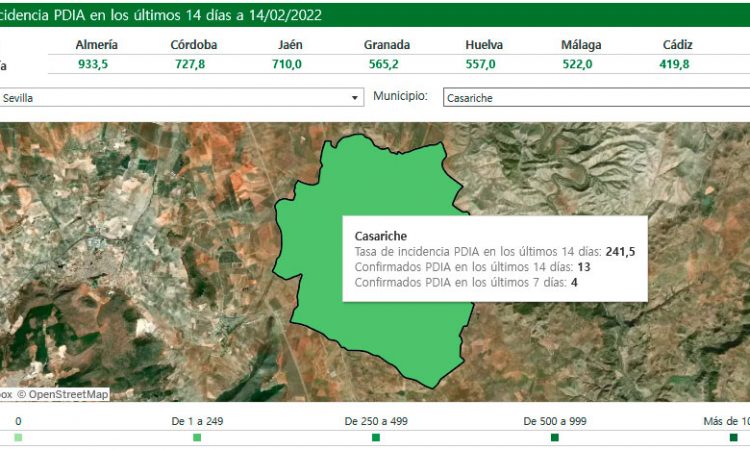Click the darkest green legend swatch on right

pyautogui.click(x=733, y=437)
